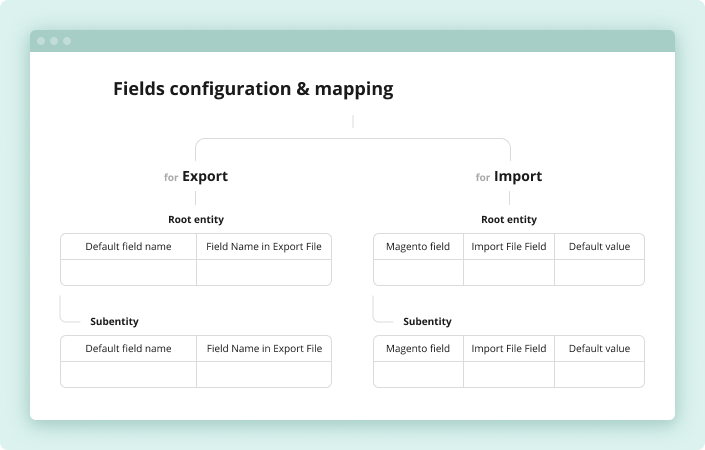Viewport: 705px width, 450px height.
Task: Select Subentity label in the Export column
Action: [x=114, y=321]
